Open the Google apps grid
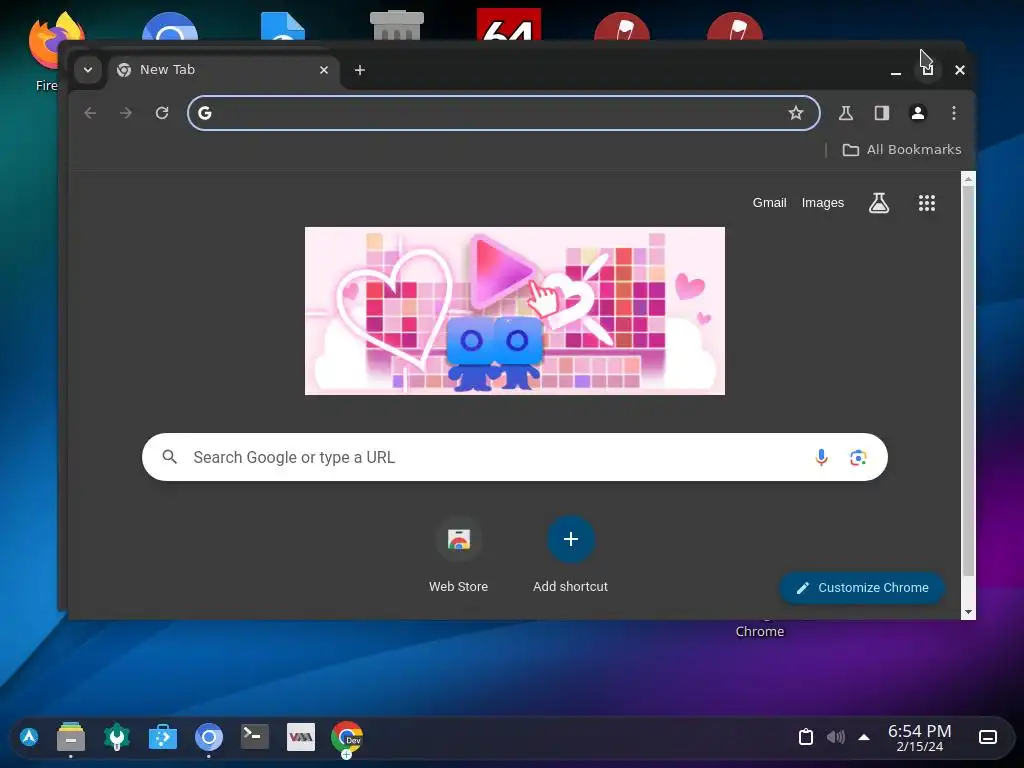Screen dimensions: 1024x768 pos(927,203)
